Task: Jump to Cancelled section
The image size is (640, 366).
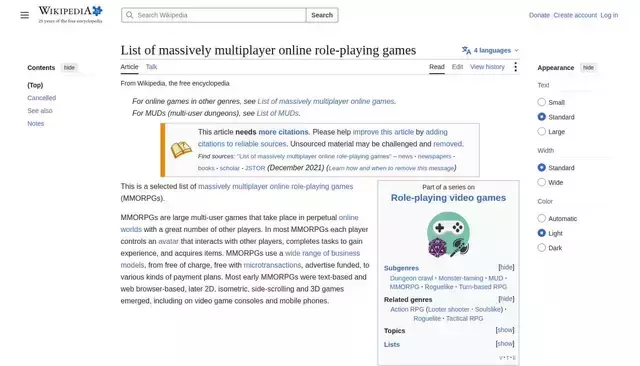Action: pos(42,98)
